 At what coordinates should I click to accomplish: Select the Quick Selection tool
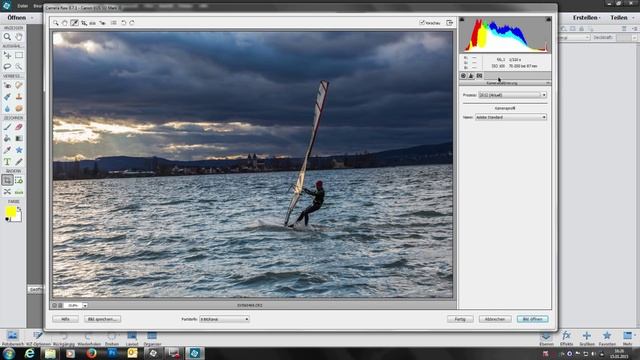click(19, 66)
